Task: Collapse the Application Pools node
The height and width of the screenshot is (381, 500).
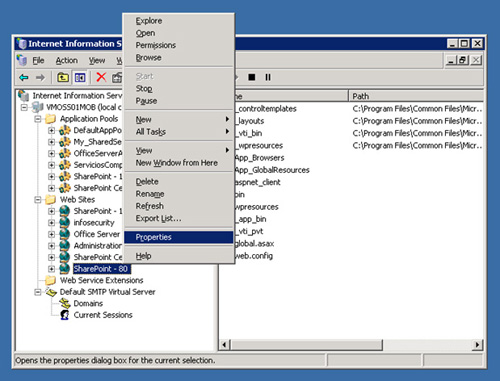Action: (38, 119)
